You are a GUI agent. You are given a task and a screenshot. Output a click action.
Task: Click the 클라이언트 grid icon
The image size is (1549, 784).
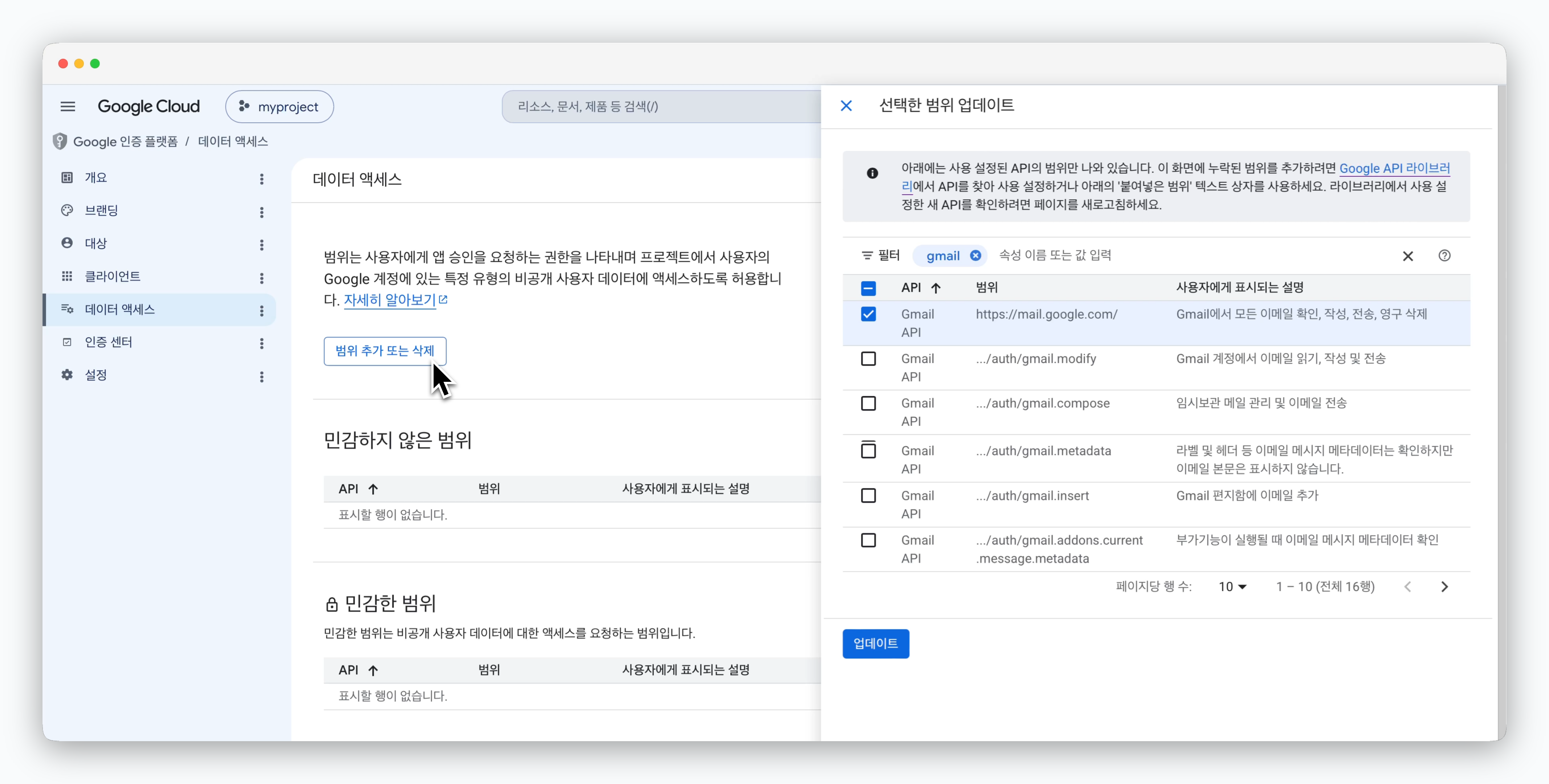[67, 276]
